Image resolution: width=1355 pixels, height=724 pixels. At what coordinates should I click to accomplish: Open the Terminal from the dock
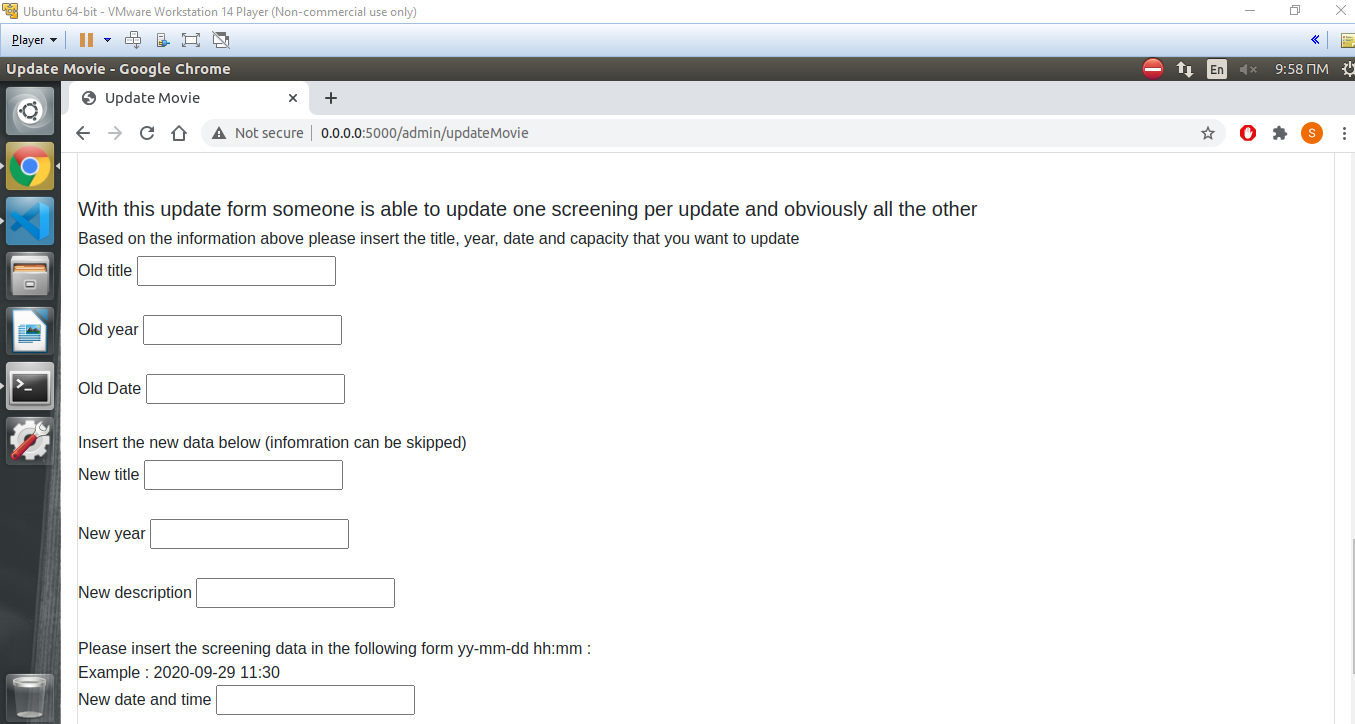(30, 386)
